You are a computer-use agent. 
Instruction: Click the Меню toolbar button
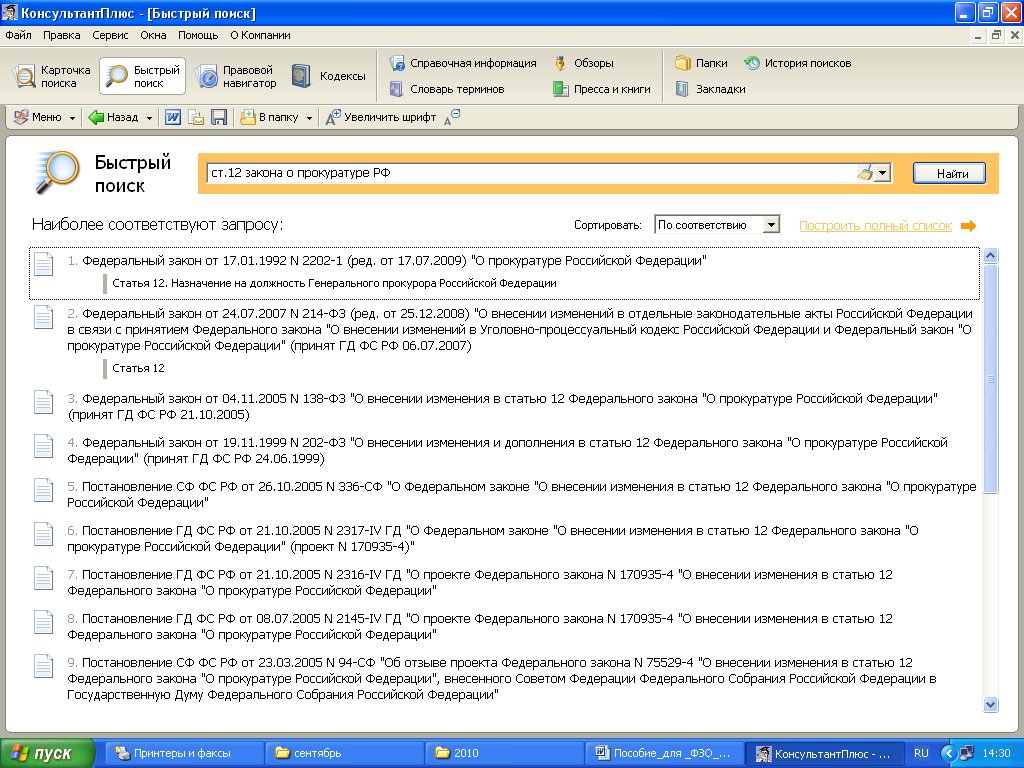point(38,117)
